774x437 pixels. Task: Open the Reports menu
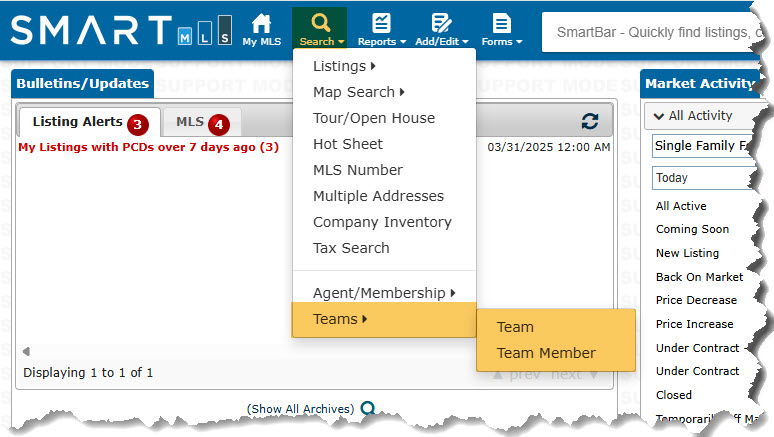click(382, 30)
